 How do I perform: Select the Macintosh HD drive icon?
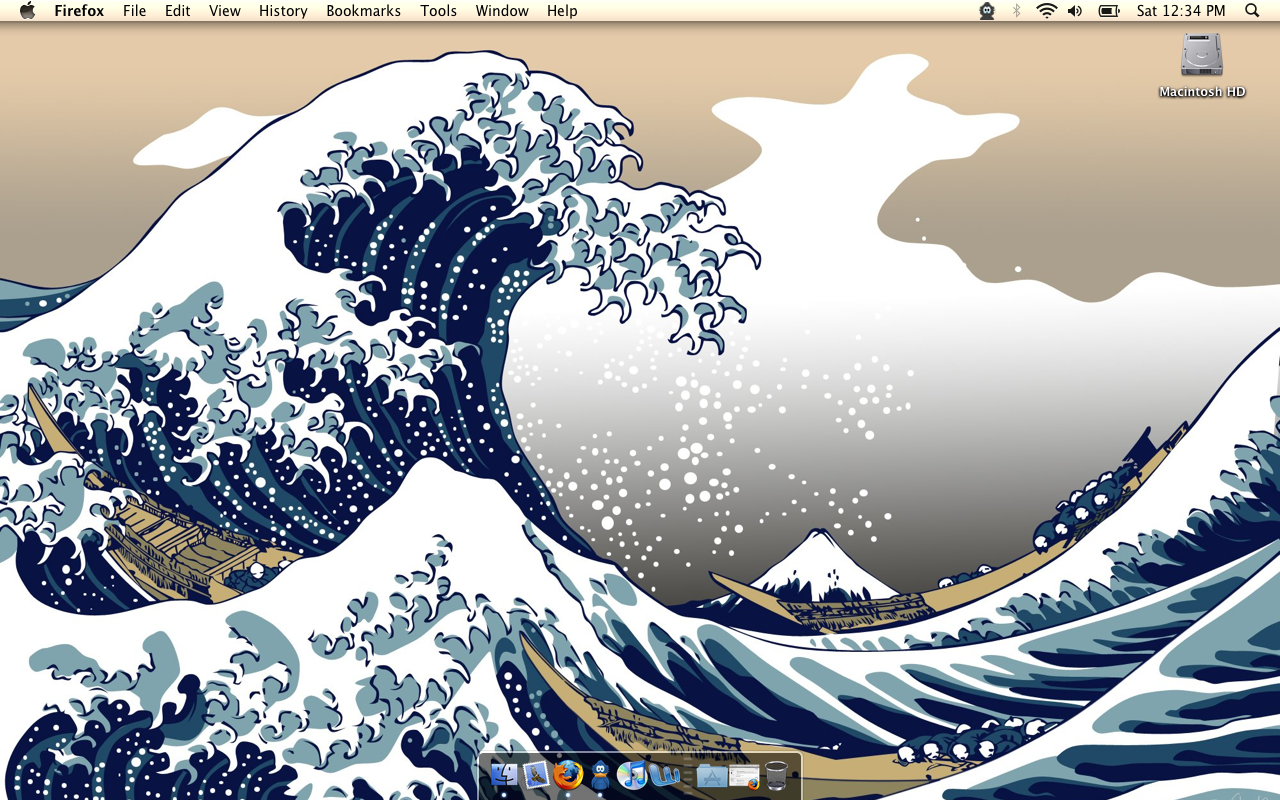(x=1202, y=55)
